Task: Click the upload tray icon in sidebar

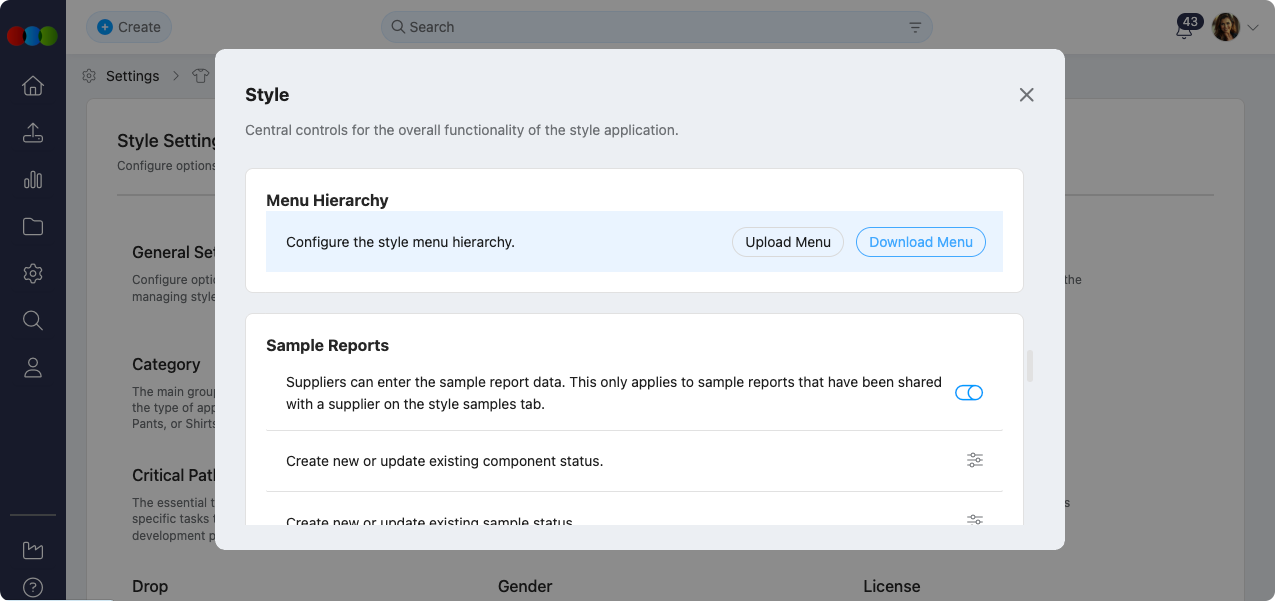Action: click(33, 133)
